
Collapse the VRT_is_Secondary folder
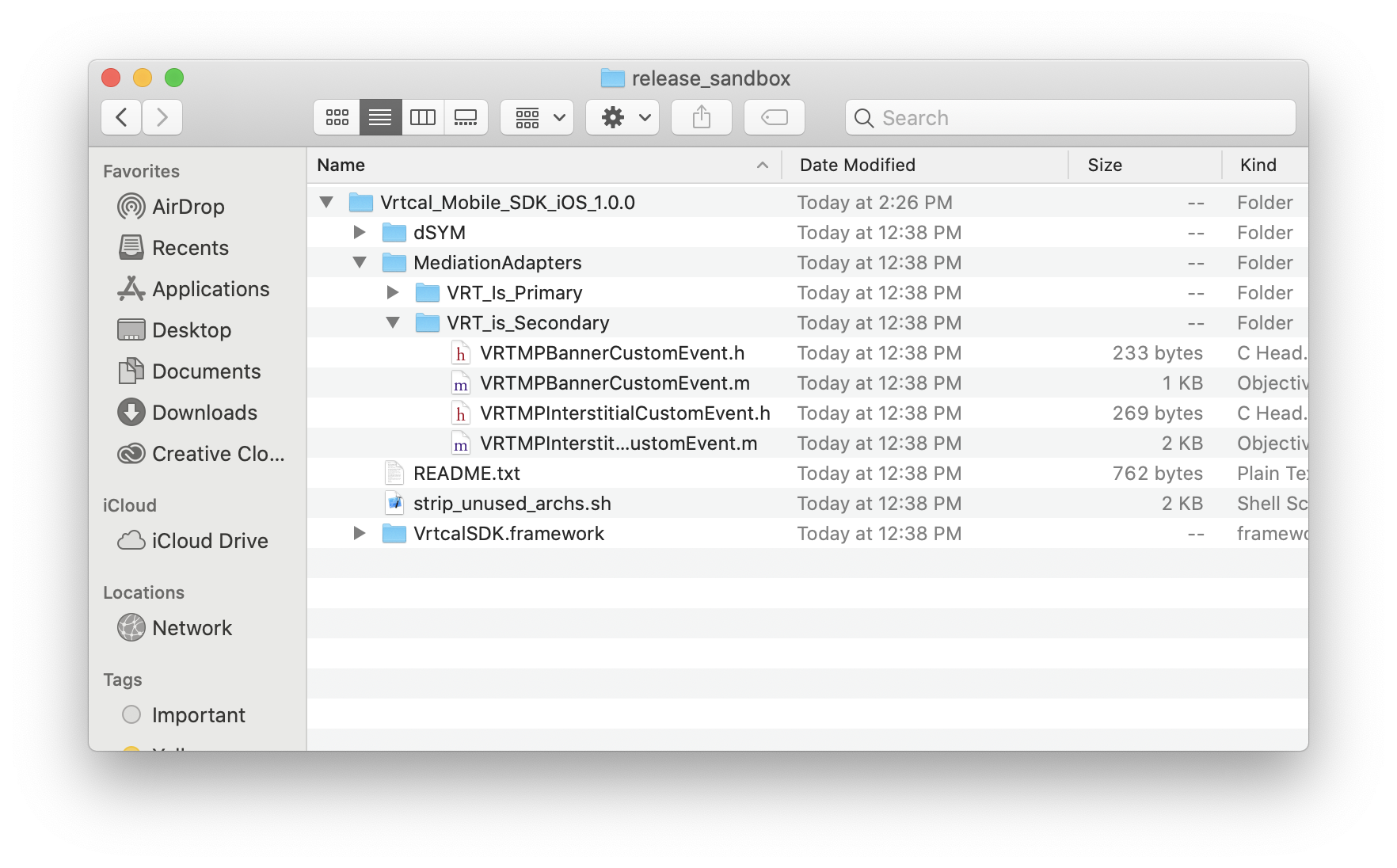coord(393,323)
